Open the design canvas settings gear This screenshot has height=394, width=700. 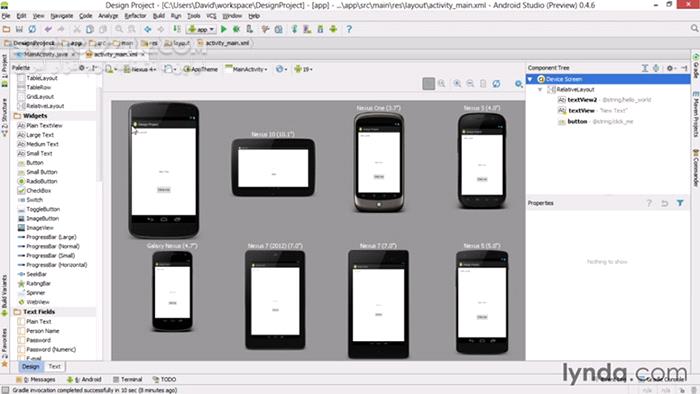pyautogui.click(x=518, y=84)
